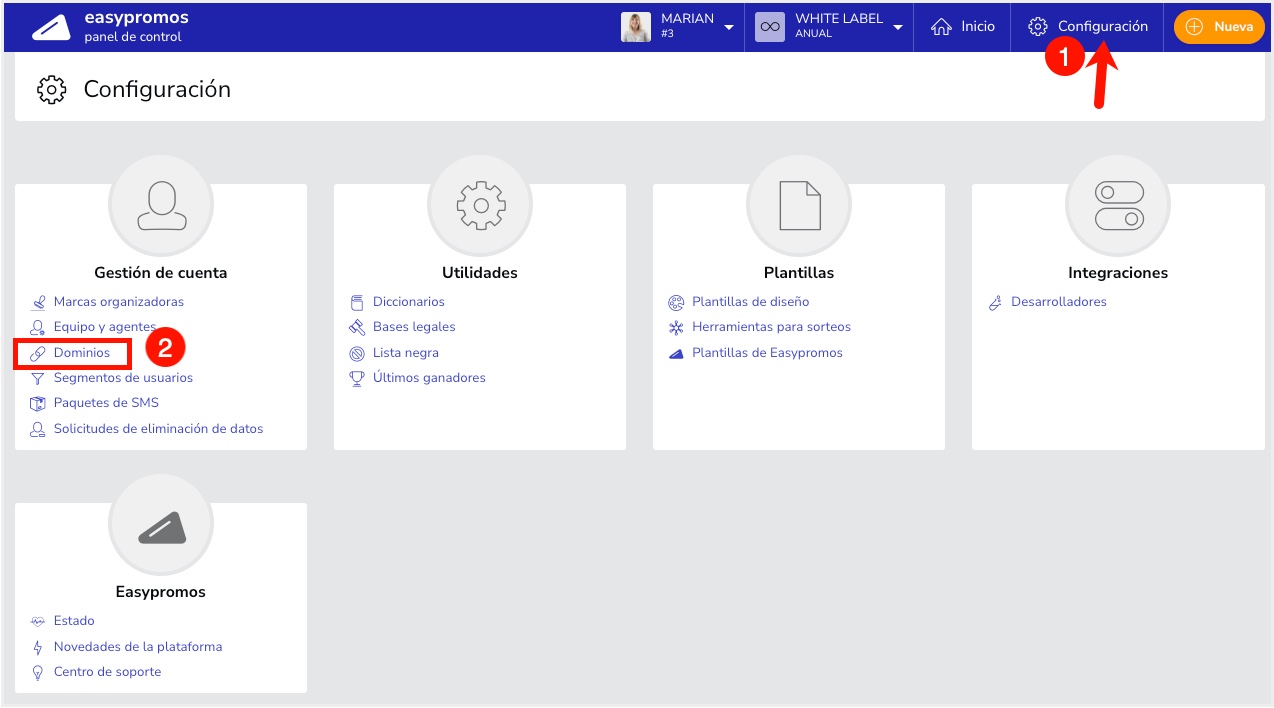Click the Utilidades heading
1274x708 pixels.
480,273
